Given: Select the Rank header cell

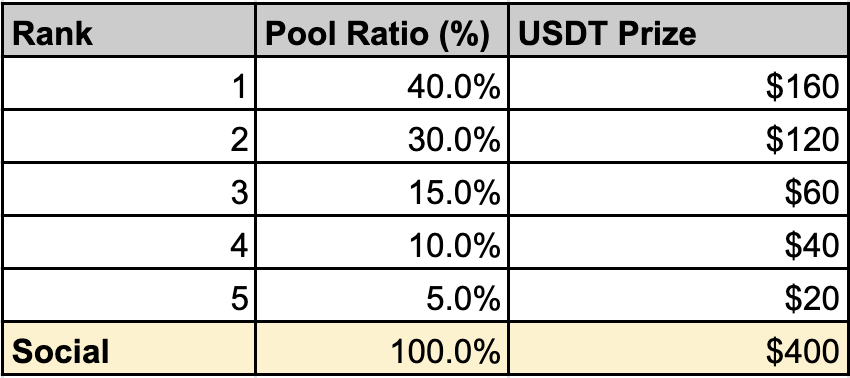Looking at the screenshot, I should (x=129, y=30).
